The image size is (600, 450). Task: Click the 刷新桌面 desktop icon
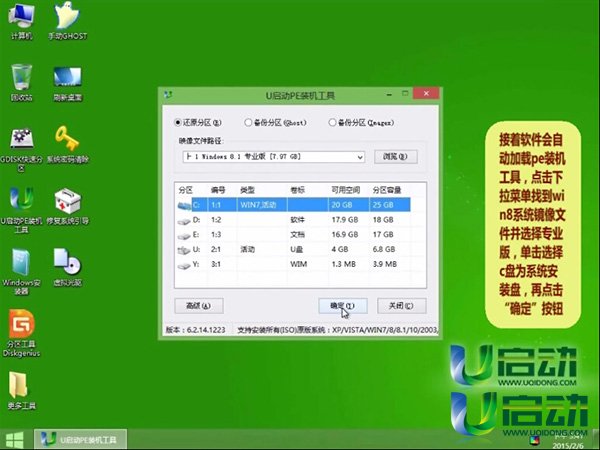67,82
